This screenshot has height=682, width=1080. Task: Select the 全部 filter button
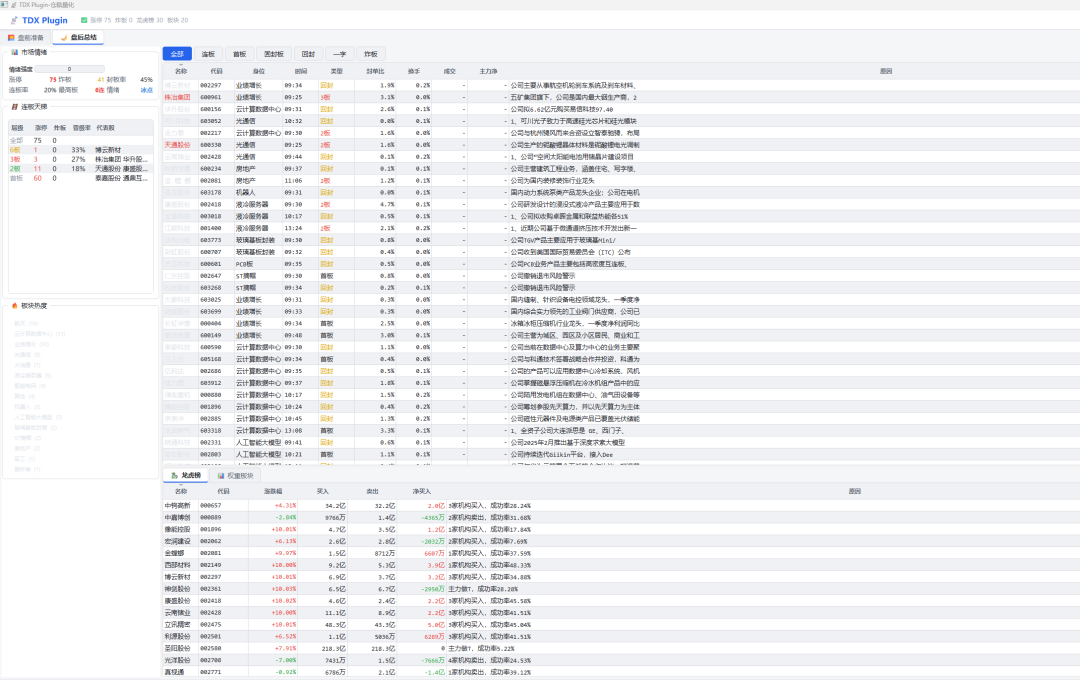177,54
